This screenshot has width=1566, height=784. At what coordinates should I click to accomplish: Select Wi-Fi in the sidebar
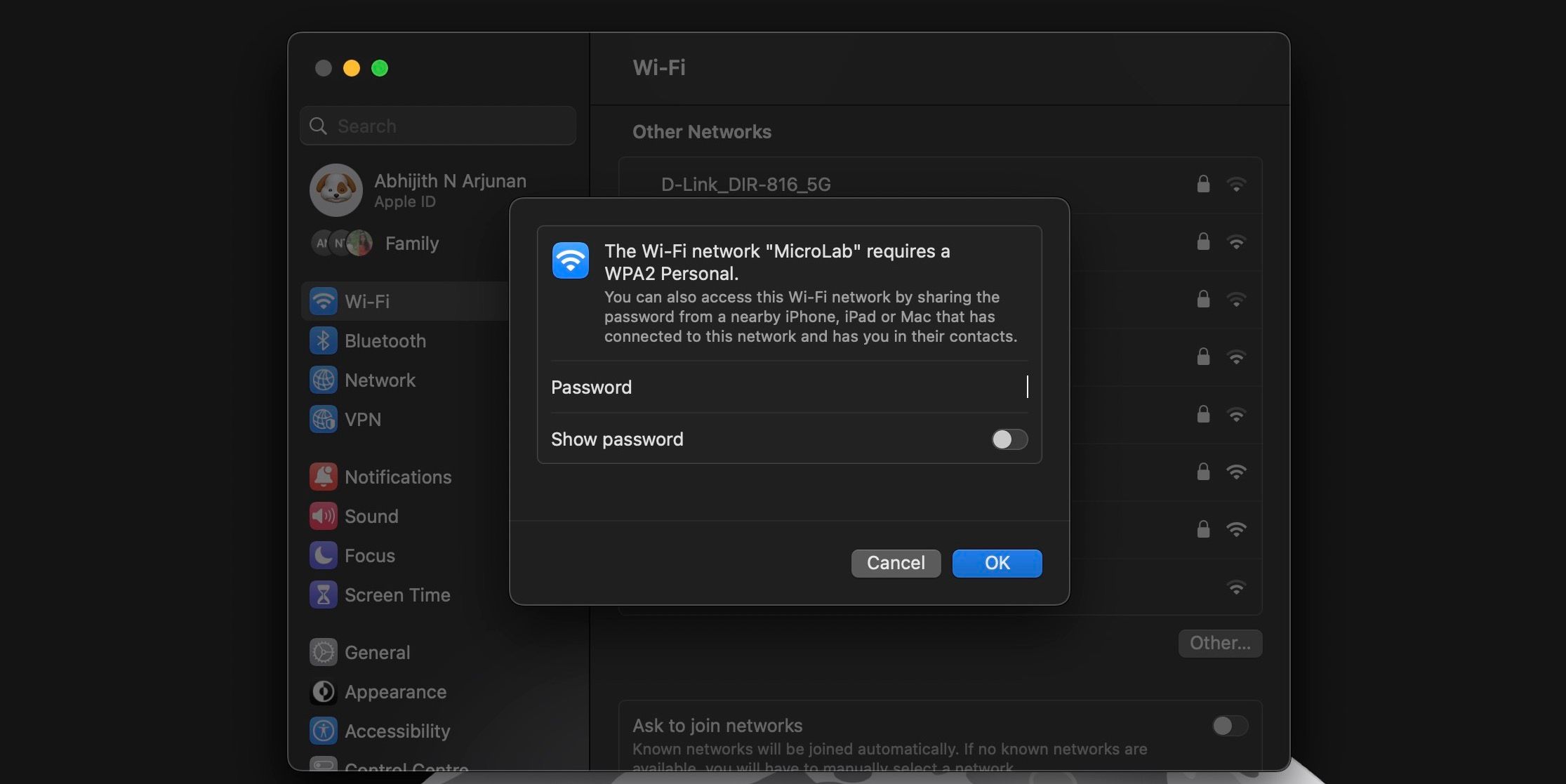tap(366, 300)
